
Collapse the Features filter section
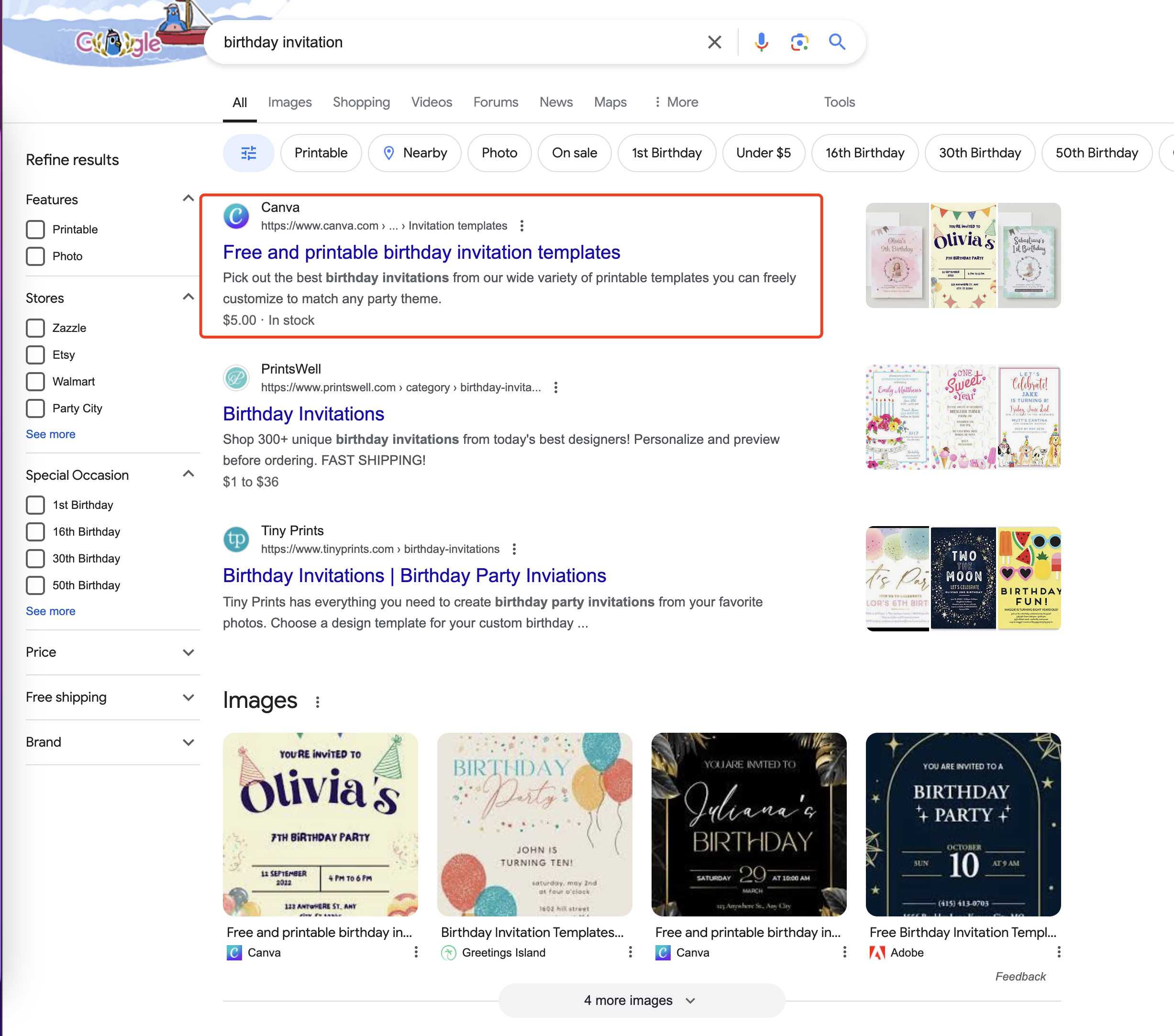tap(188, 198)
